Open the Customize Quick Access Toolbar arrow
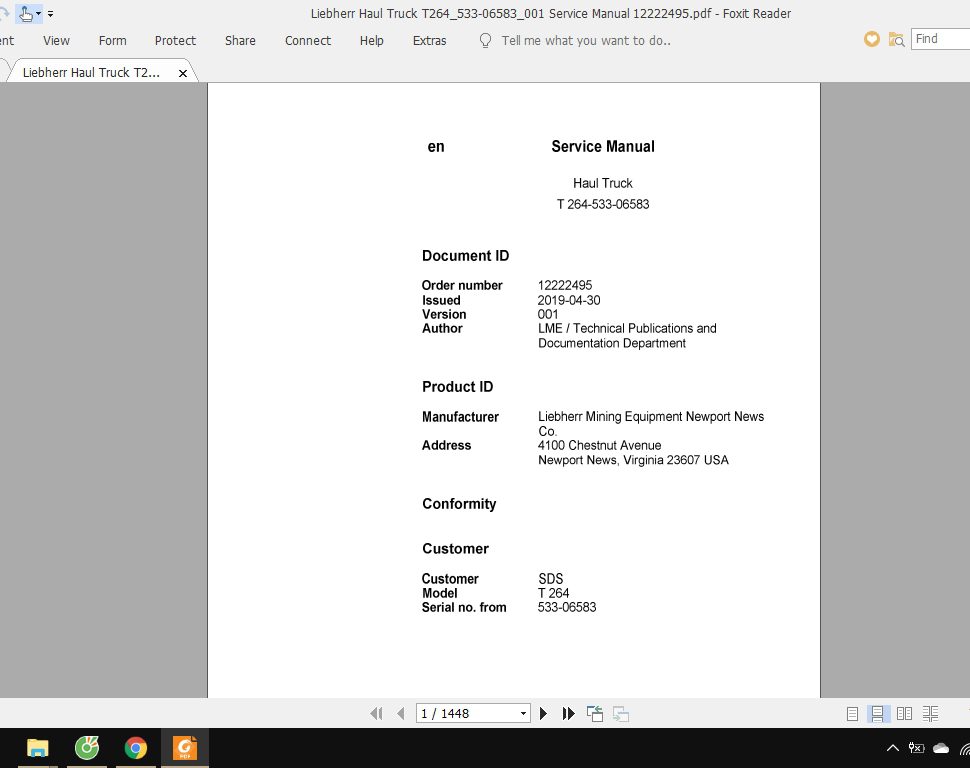This screenshot has height=768, width=970. [50, 13]
